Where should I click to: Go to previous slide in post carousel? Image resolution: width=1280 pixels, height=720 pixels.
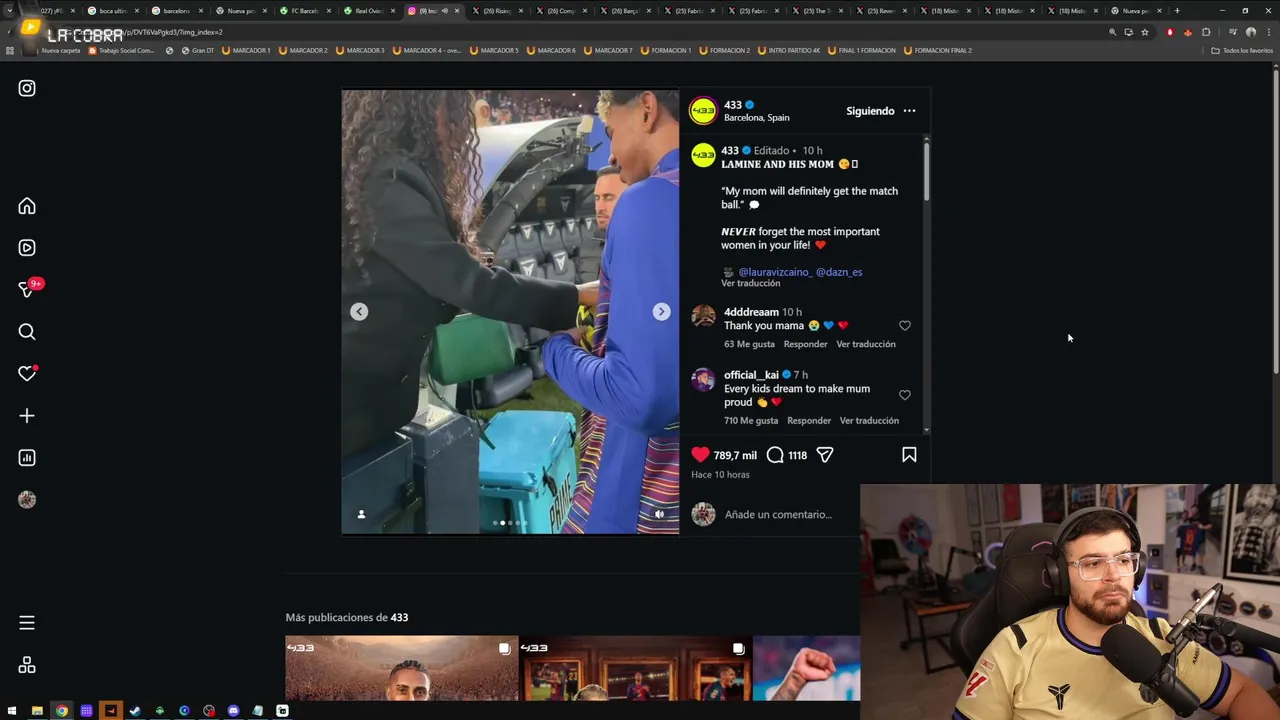coord(359,312)
